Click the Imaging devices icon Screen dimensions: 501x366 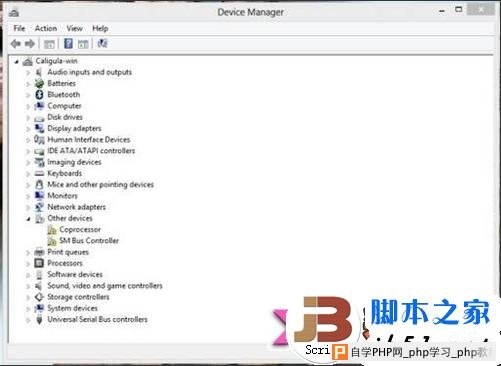(39, 162)
